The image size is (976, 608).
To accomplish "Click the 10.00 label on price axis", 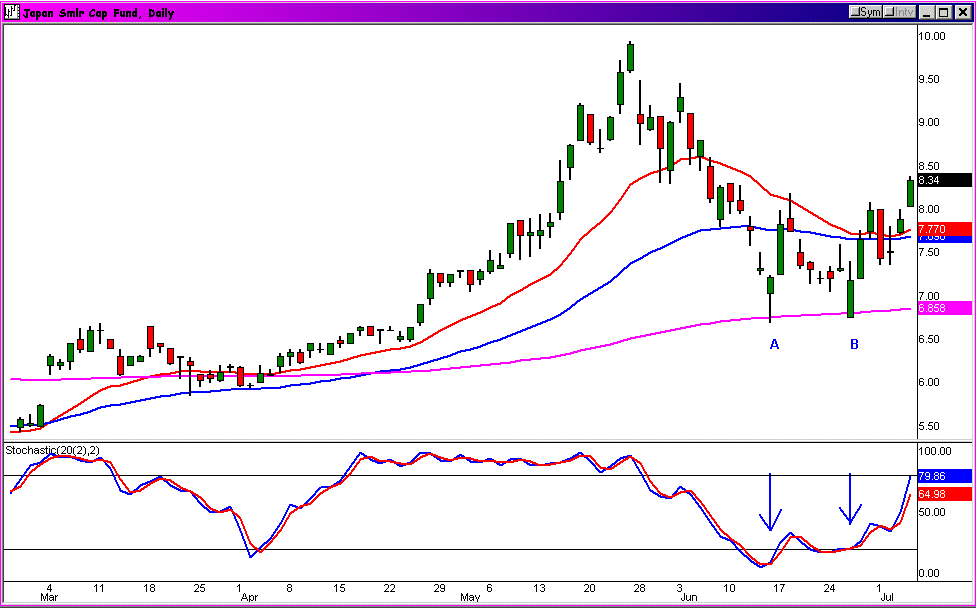I will click(932, 36).
